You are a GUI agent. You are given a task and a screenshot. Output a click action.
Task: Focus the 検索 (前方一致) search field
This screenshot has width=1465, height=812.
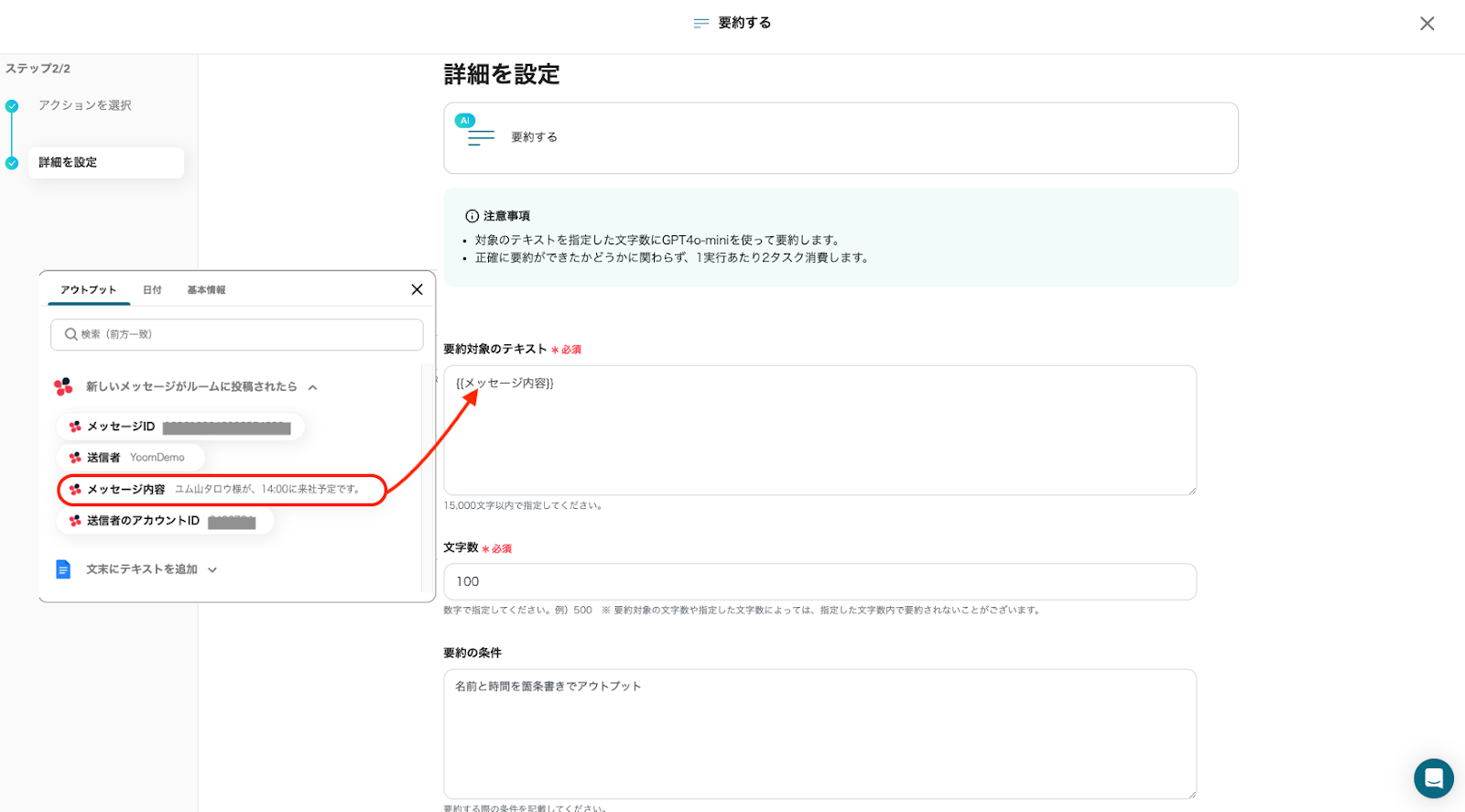(x=237, y=334)
